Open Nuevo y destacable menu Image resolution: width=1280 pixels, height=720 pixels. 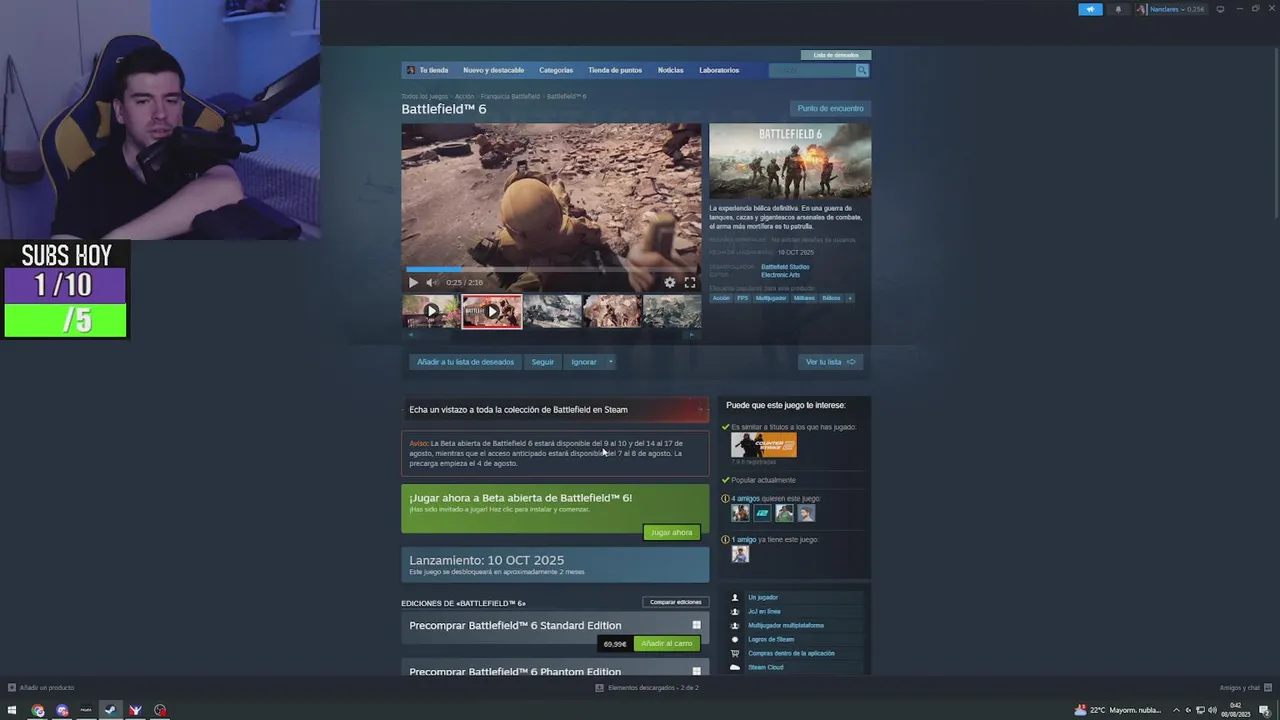click(493, 70)
